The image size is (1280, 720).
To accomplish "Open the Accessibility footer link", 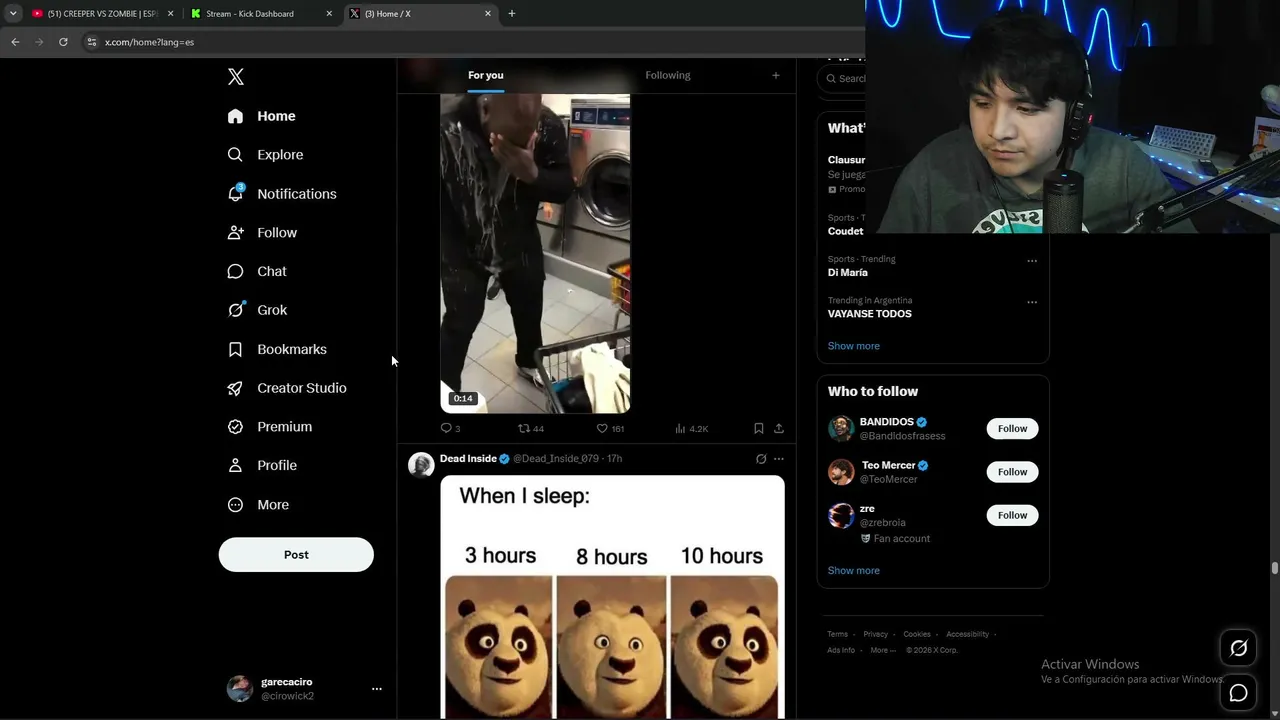I will 968,634.
